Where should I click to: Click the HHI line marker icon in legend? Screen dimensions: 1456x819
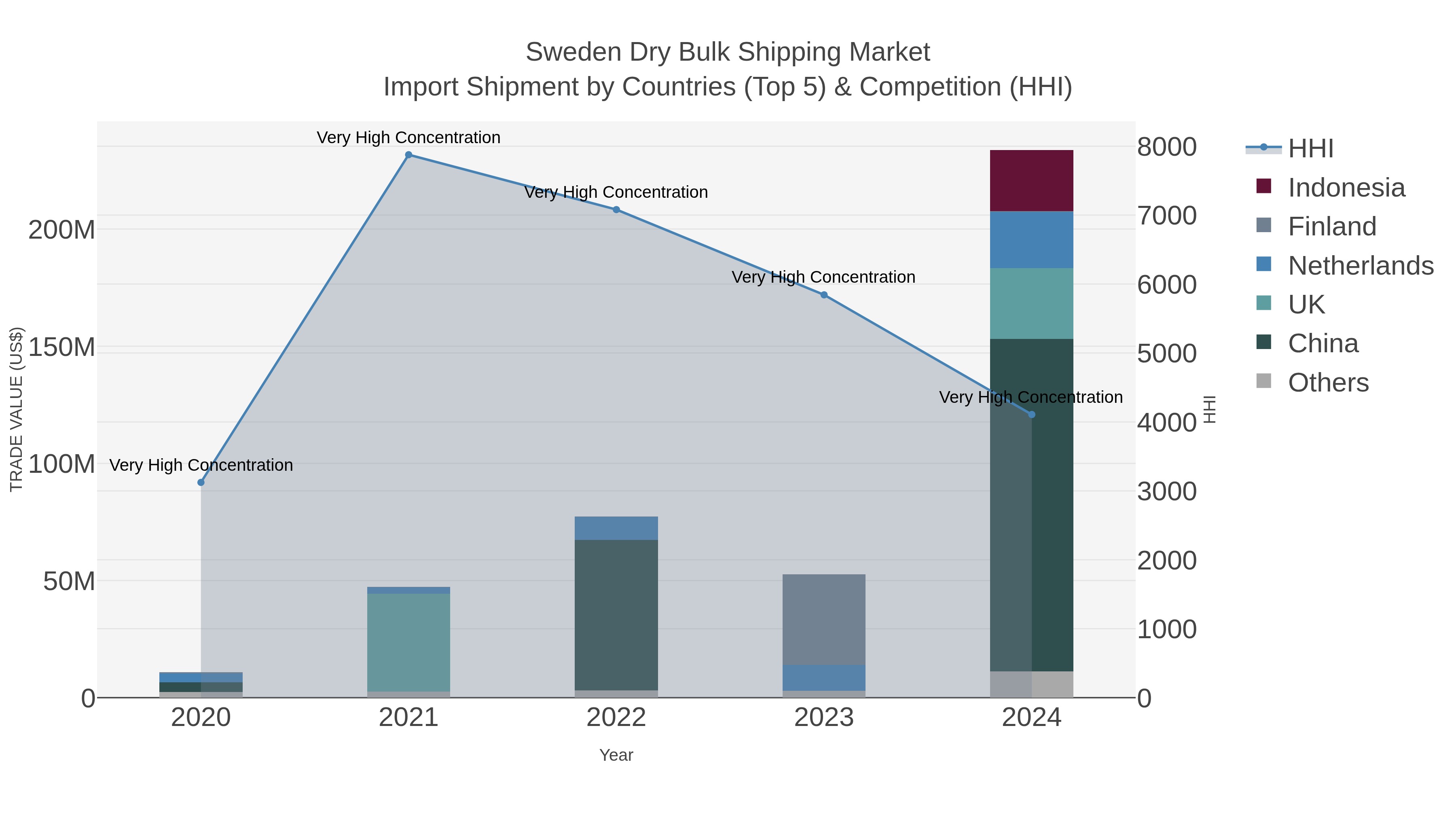tap(1264, 148)
